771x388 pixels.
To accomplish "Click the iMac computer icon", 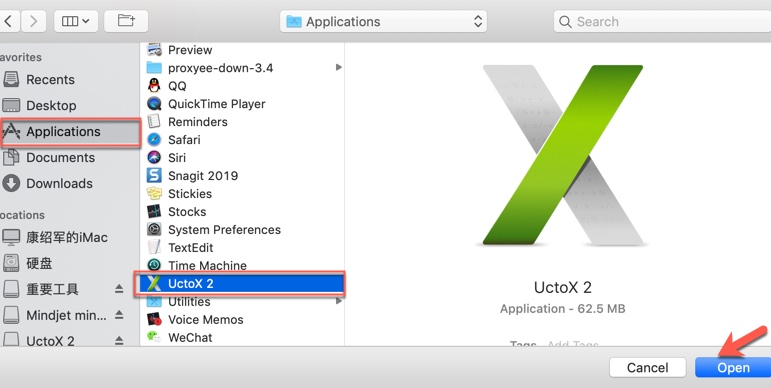I will [11, 237].
